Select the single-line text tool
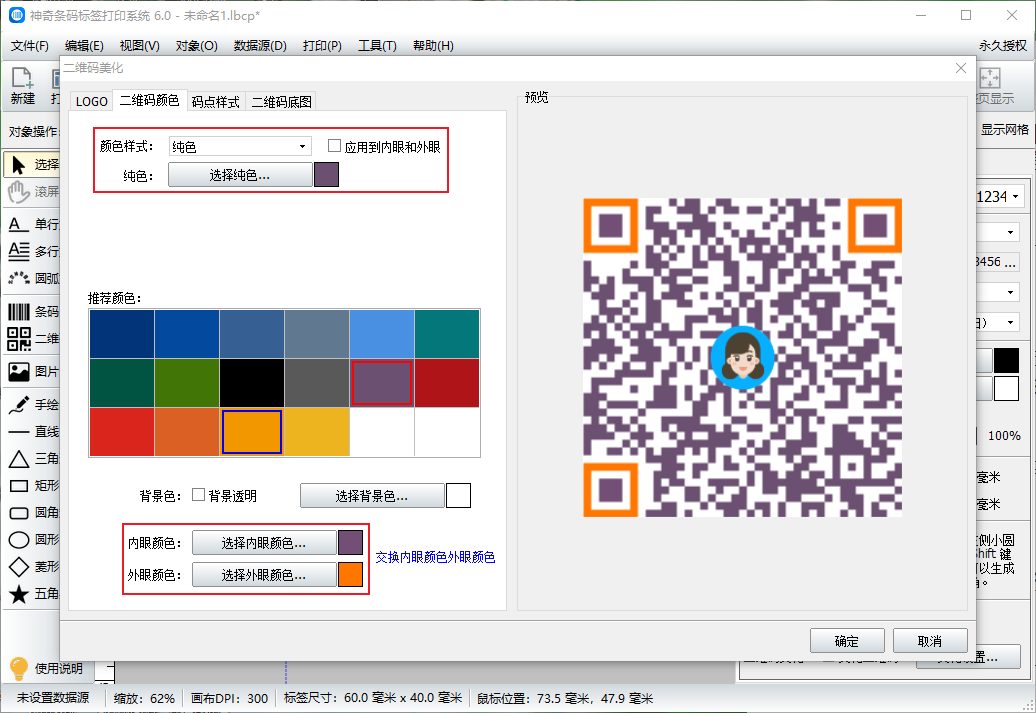Image resolution: width=1036 pixels, height=713 pixels. point(19,224)
